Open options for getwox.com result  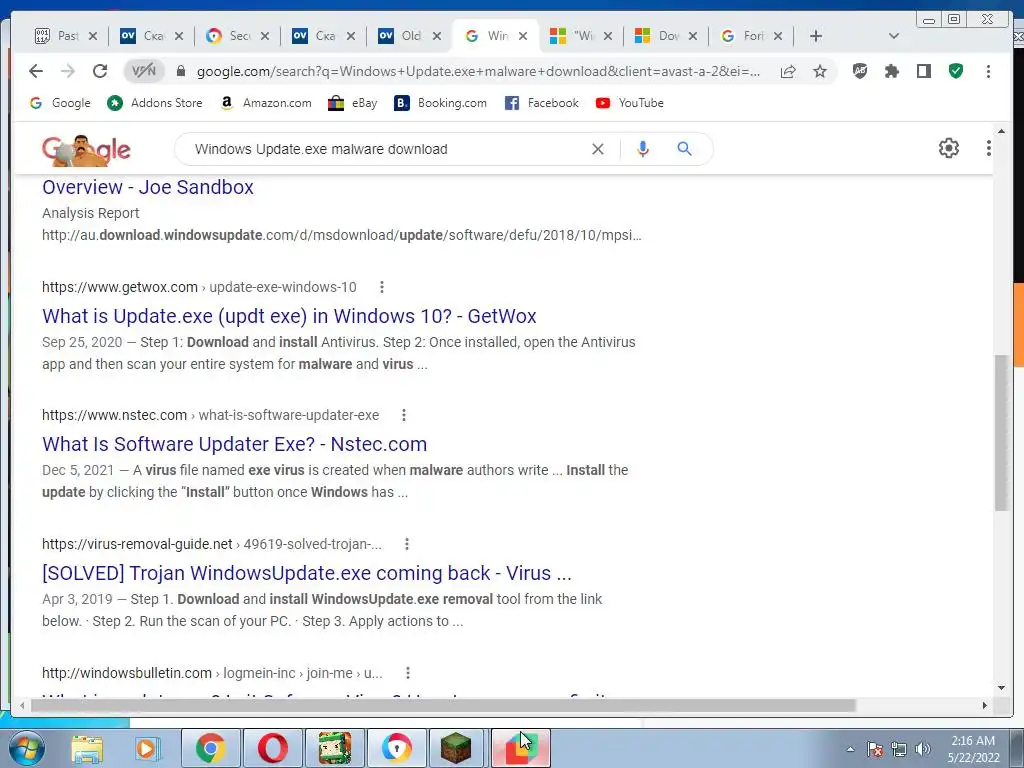pyautogui.click(x=382, y=287)
